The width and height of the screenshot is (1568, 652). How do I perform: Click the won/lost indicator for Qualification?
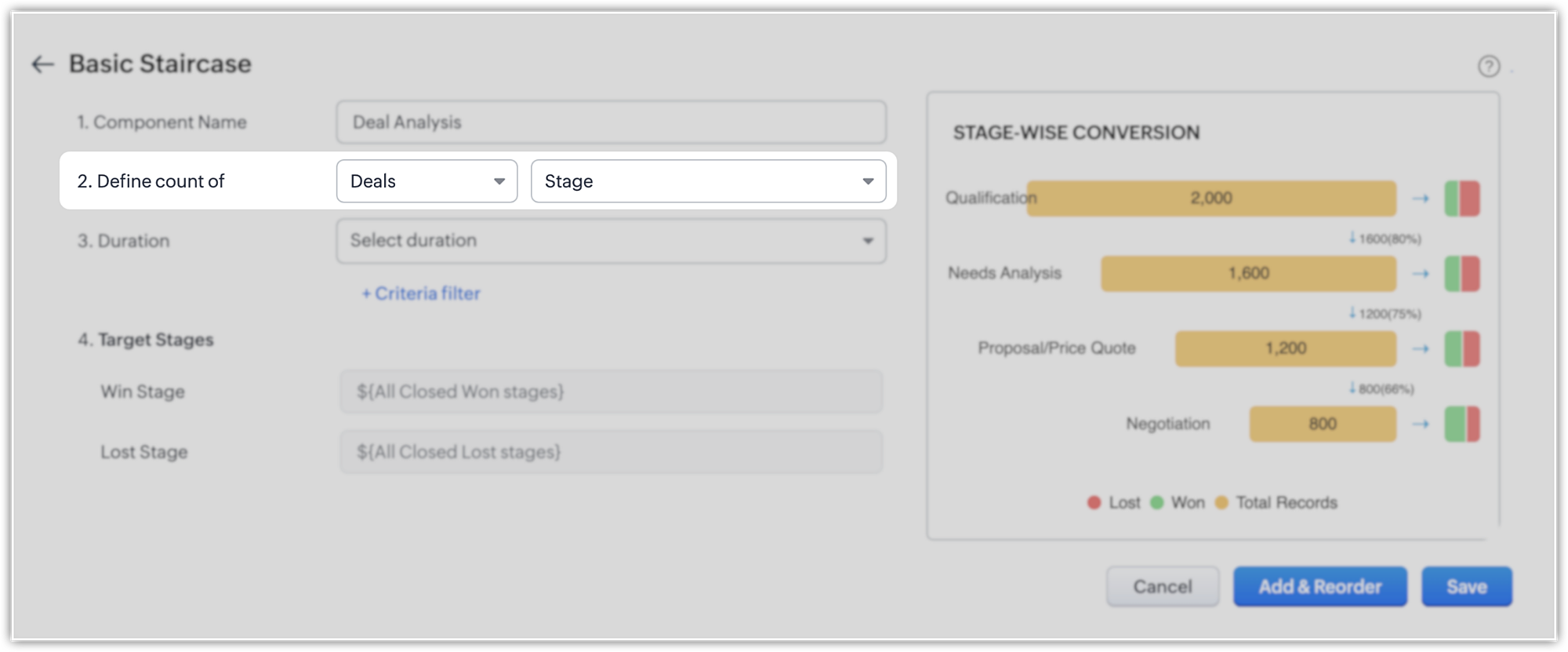pyautogui.click(x=1462, y=199)
